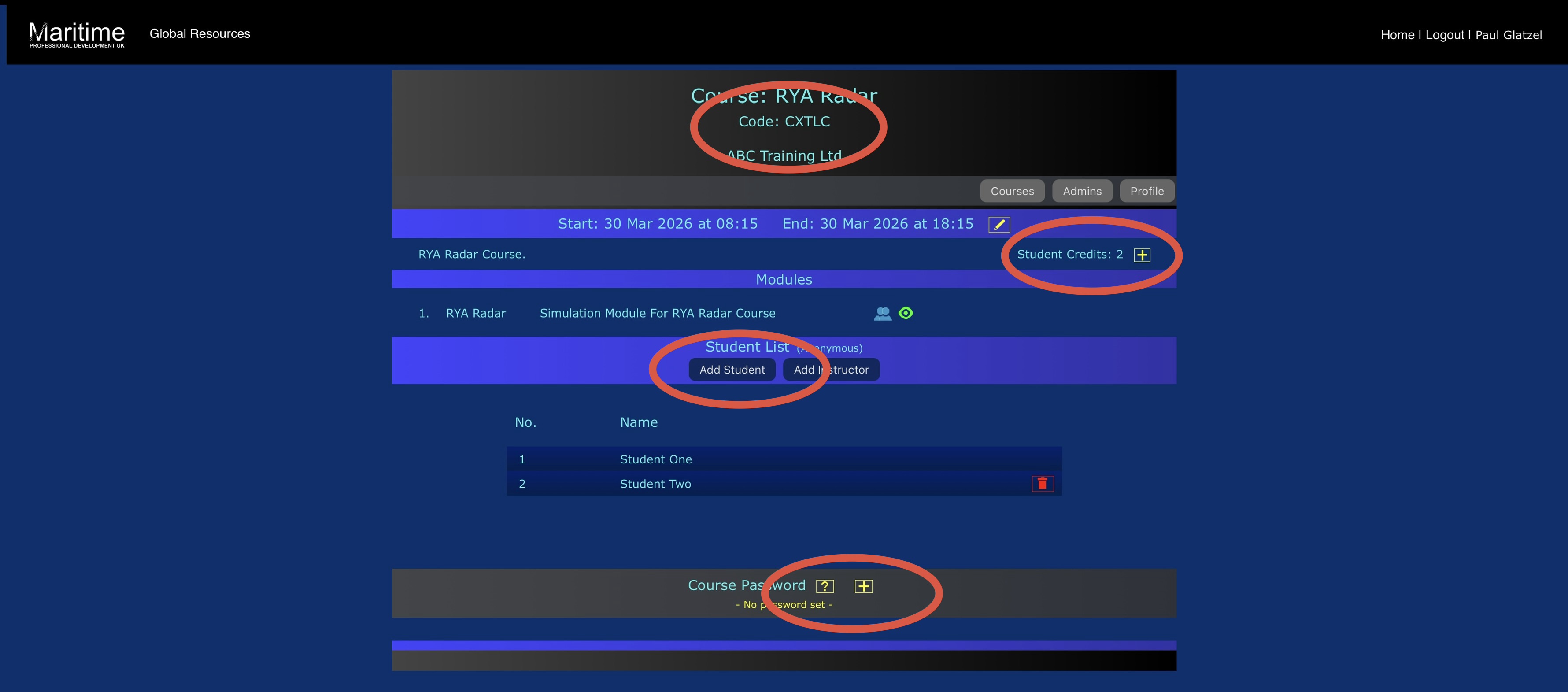Open the Paul Glatzel user link
The height and width of the screenshot is (692, 1568).
(1509, 35)
